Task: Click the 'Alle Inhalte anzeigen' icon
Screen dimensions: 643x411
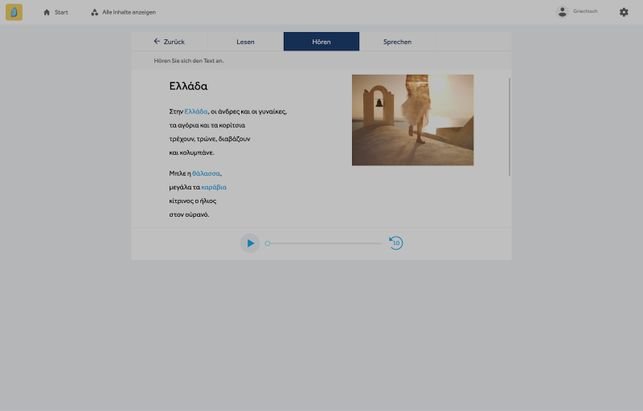Action: click(95, 12)
